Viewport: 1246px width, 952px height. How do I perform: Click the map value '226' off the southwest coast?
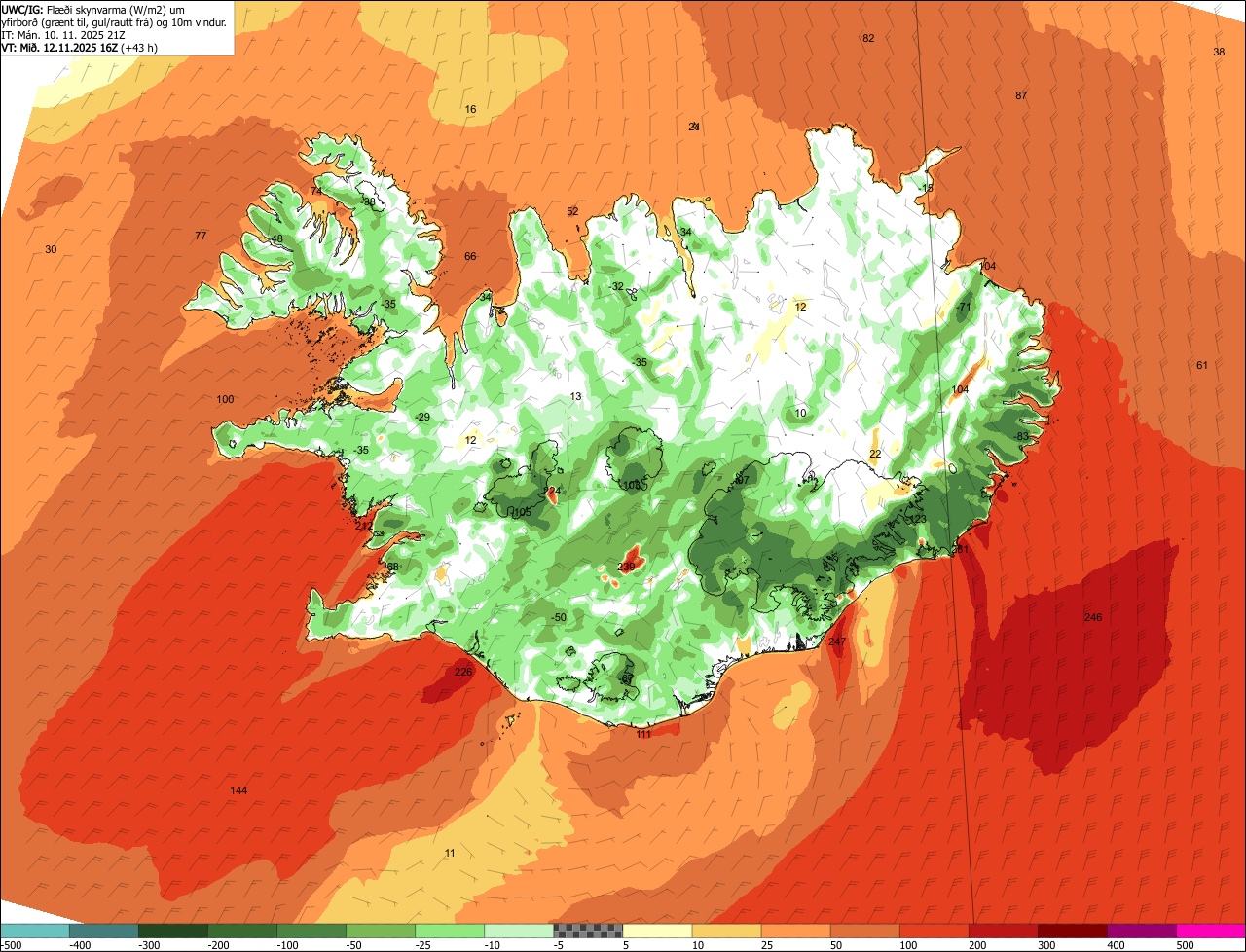[463, 671]
